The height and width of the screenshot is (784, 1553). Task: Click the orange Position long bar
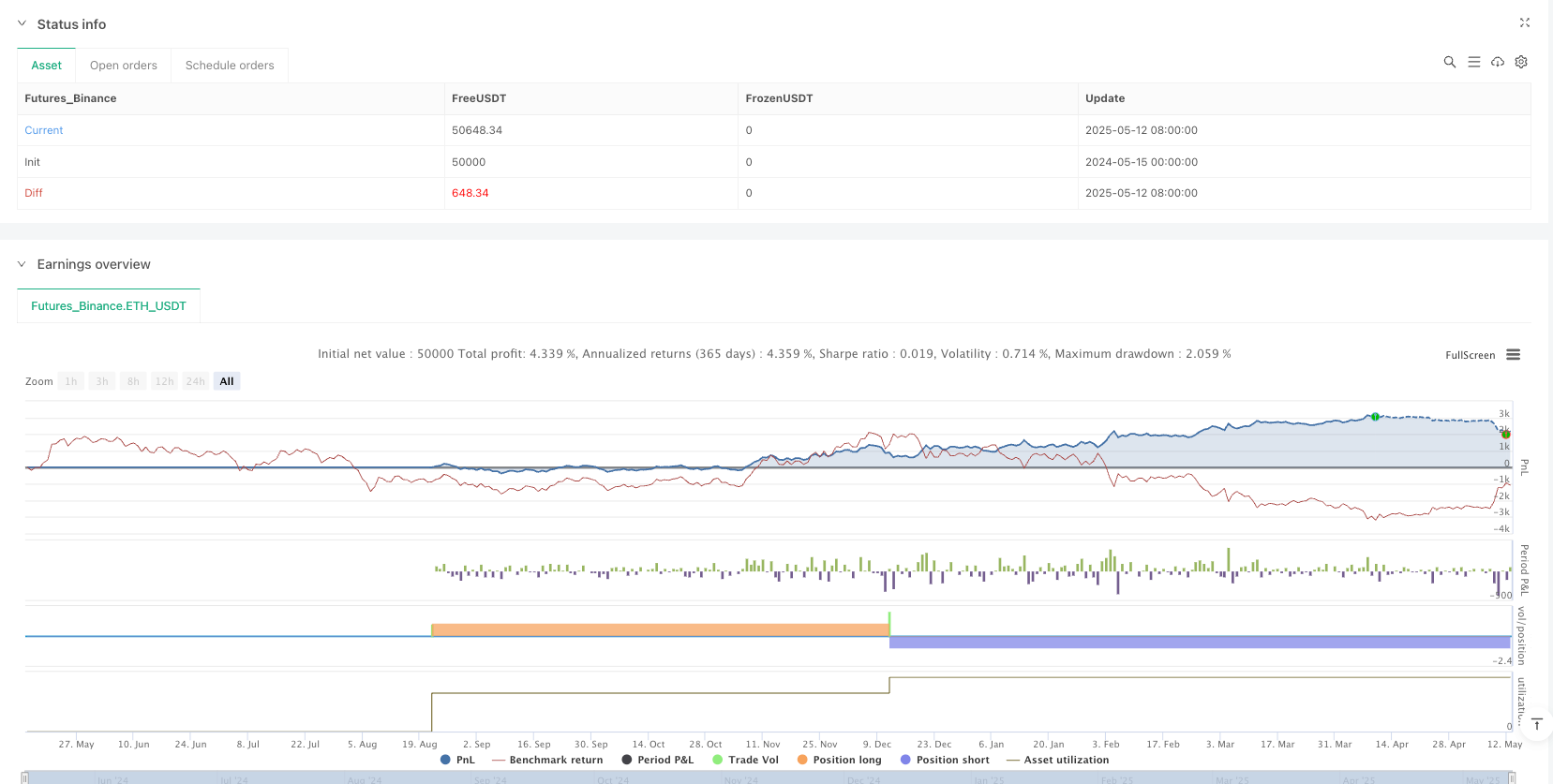[660, 630]
